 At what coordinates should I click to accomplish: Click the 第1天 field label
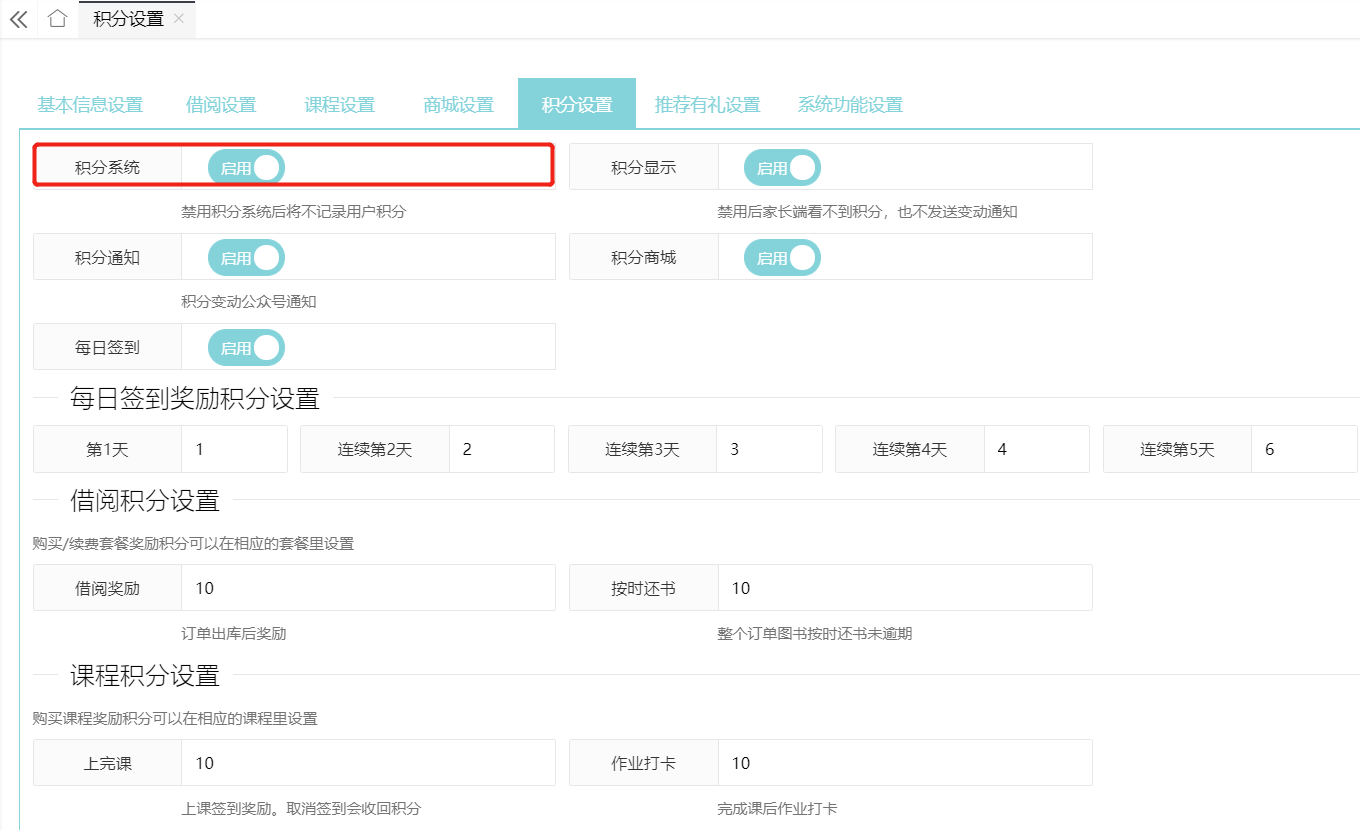click(x=107, y=449)
